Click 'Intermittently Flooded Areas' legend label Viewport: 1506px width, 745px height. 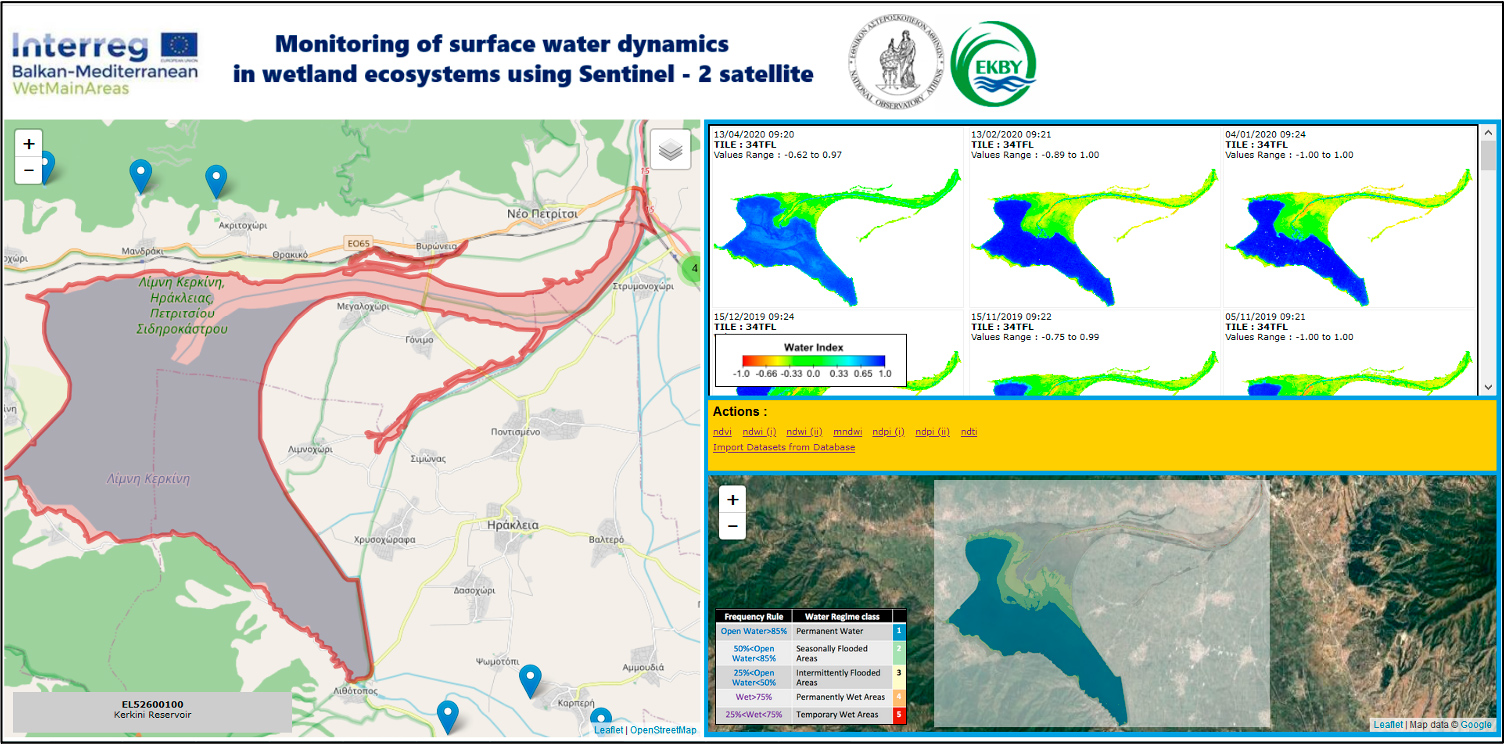coord(838,677)
